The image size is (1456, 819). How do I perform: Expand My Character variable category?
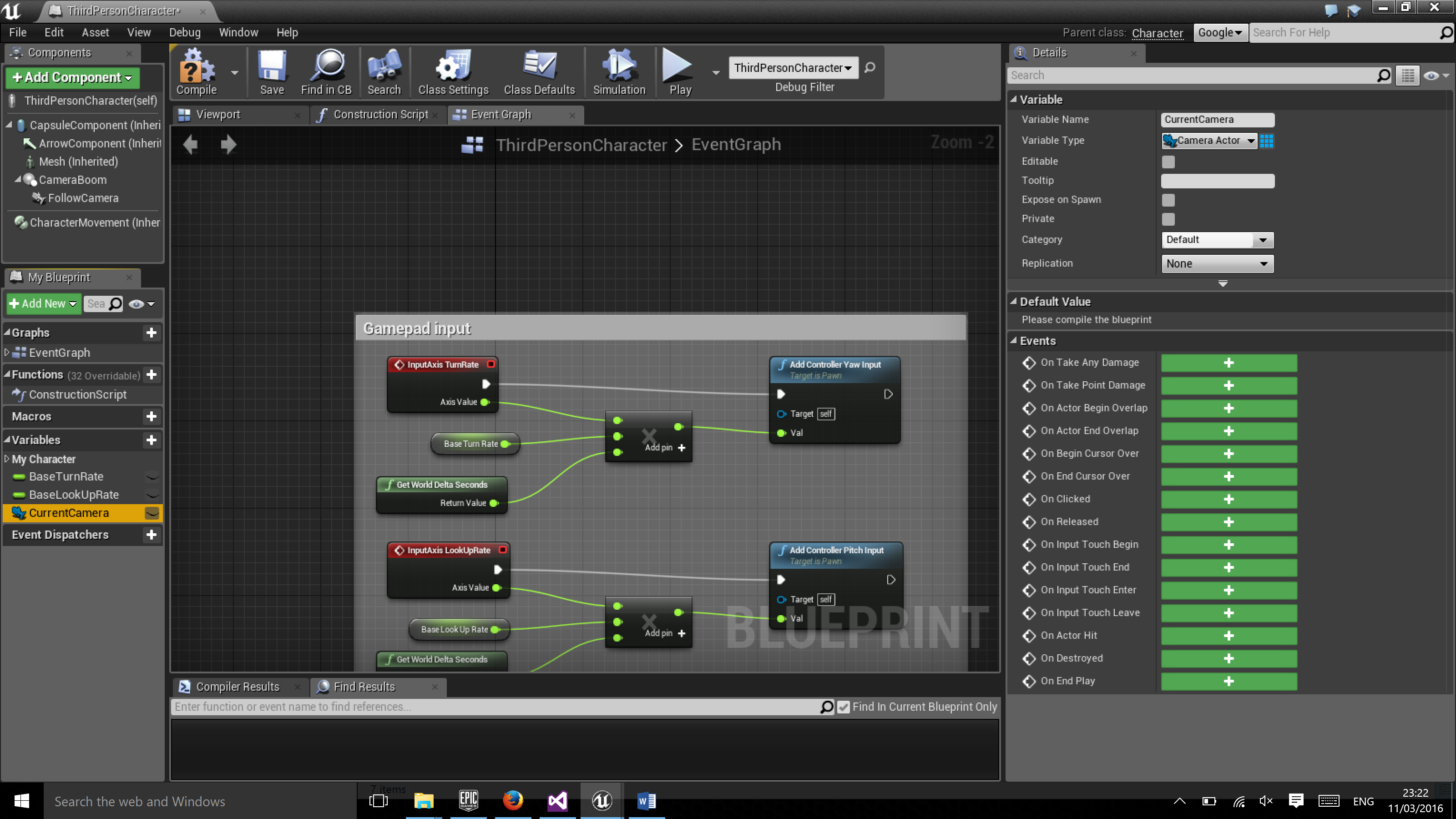click(x=7, y=459)
